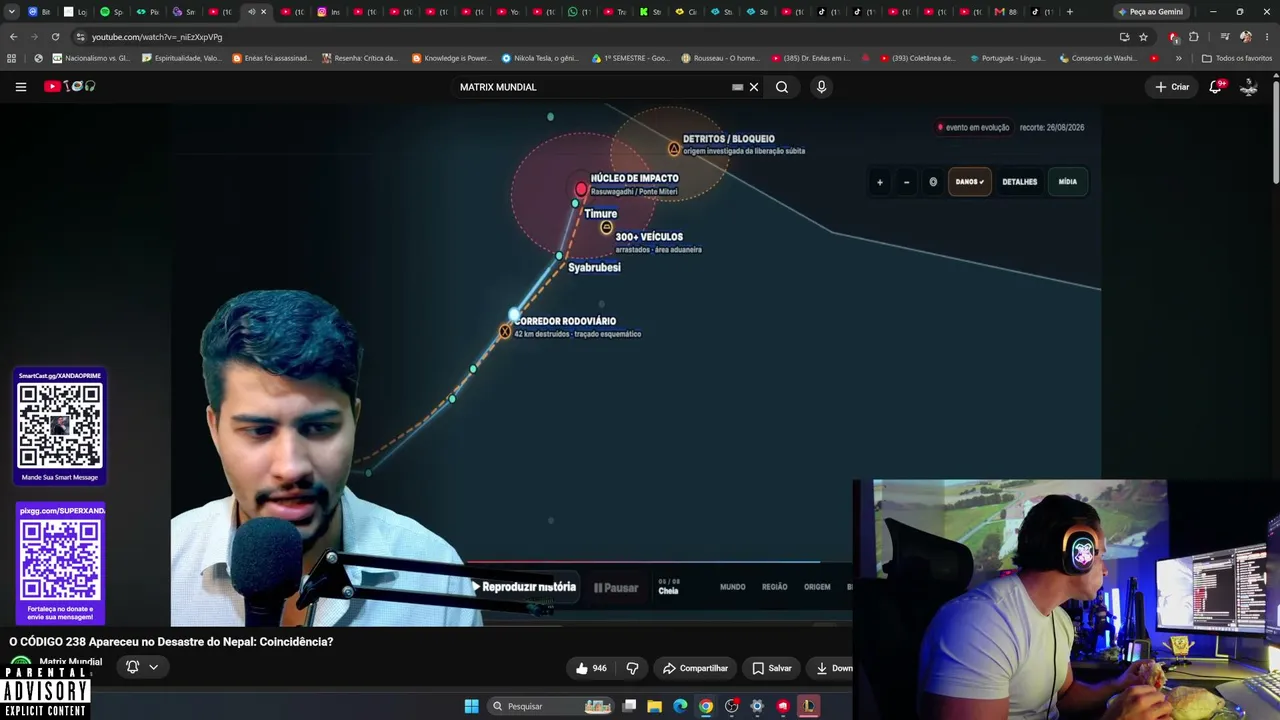Open the DANOS dropdown filter
Image resolution: width=1280 pixels, height=720 pixels.
[969, 182]
